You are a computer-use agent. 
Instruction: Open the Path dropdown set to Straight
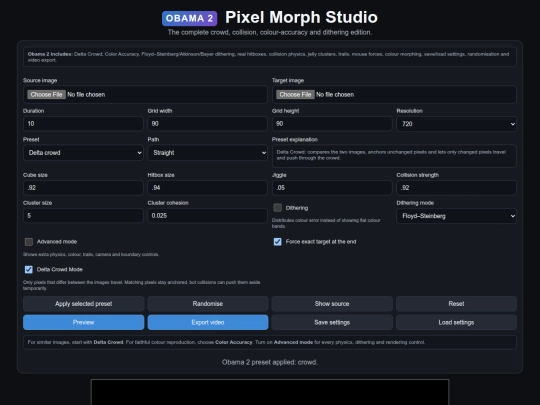[208, 153]
